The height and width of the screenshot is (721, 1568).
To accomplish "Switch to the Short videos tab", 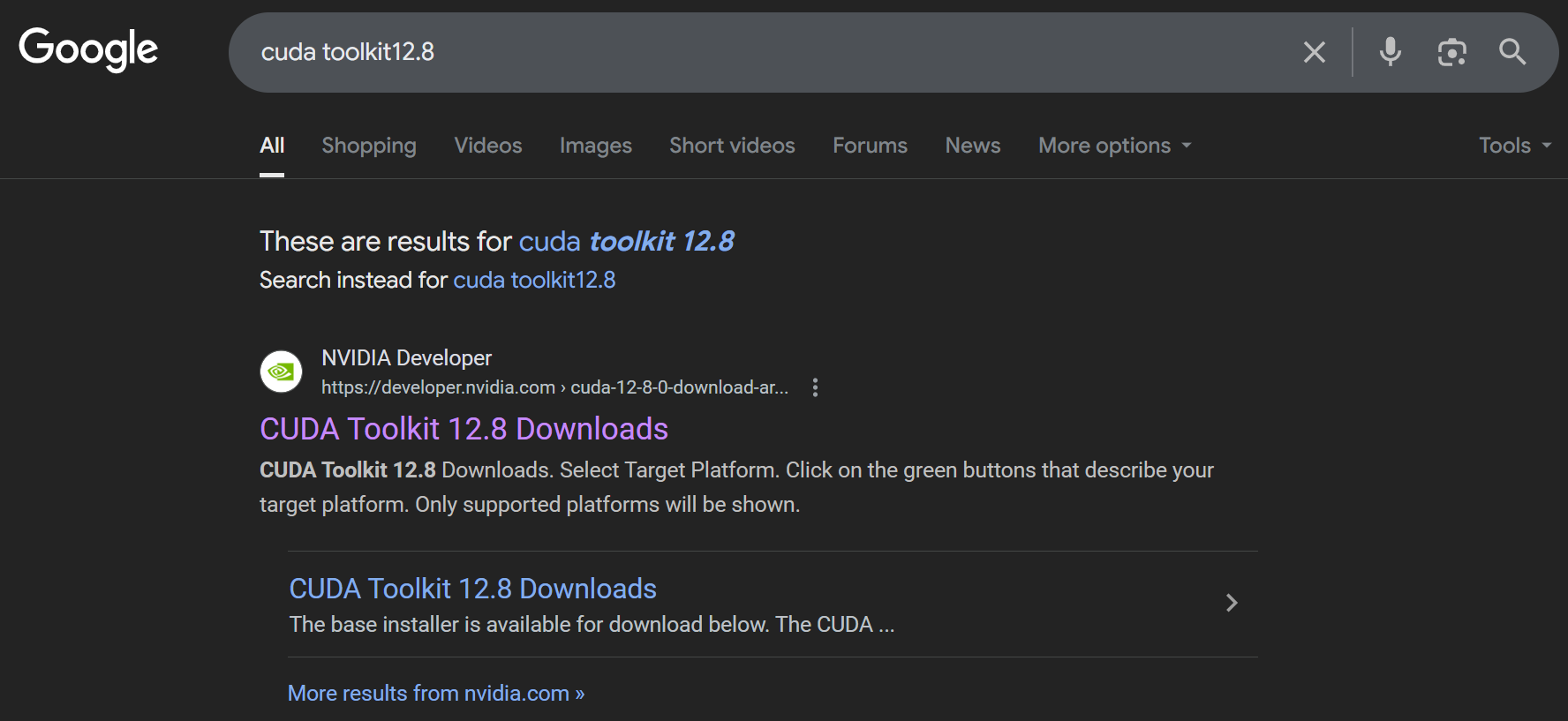I will (732, 146).
